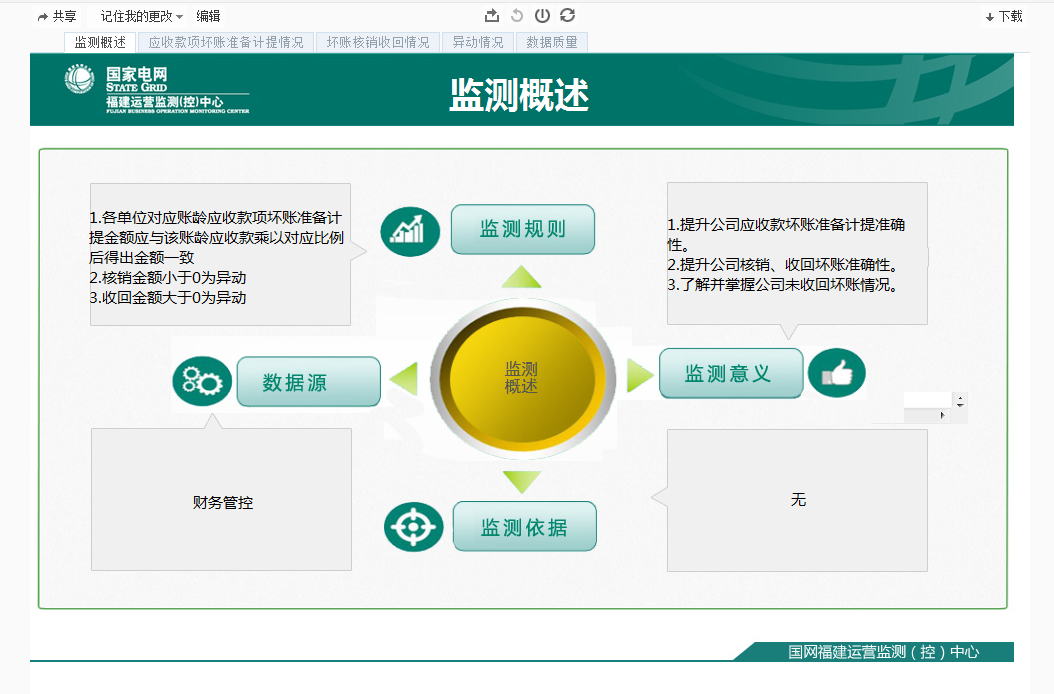
Task: Open the 应收款项坏账准备计提情况 tab
Action: [x=226, y=42]
